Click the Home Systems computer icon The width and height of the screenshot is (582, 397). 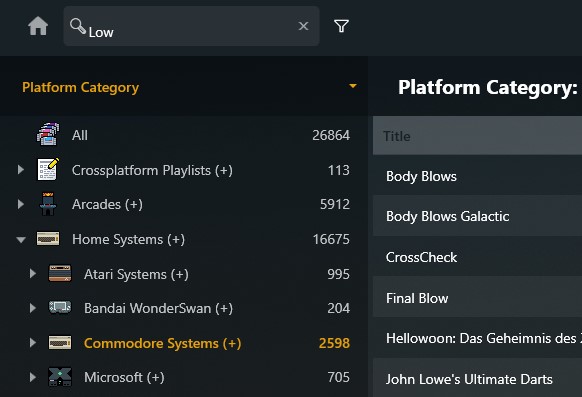tap(48, 239)
